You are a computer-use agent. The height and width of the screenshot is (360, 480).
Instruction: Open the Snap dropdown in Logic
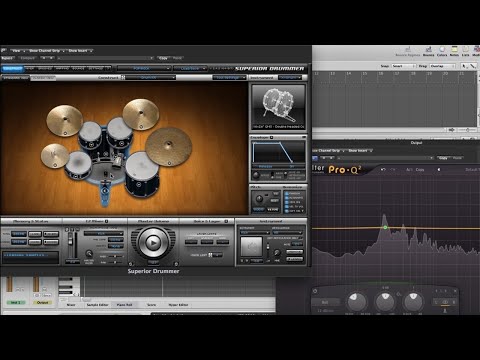(x=403, y=66)
